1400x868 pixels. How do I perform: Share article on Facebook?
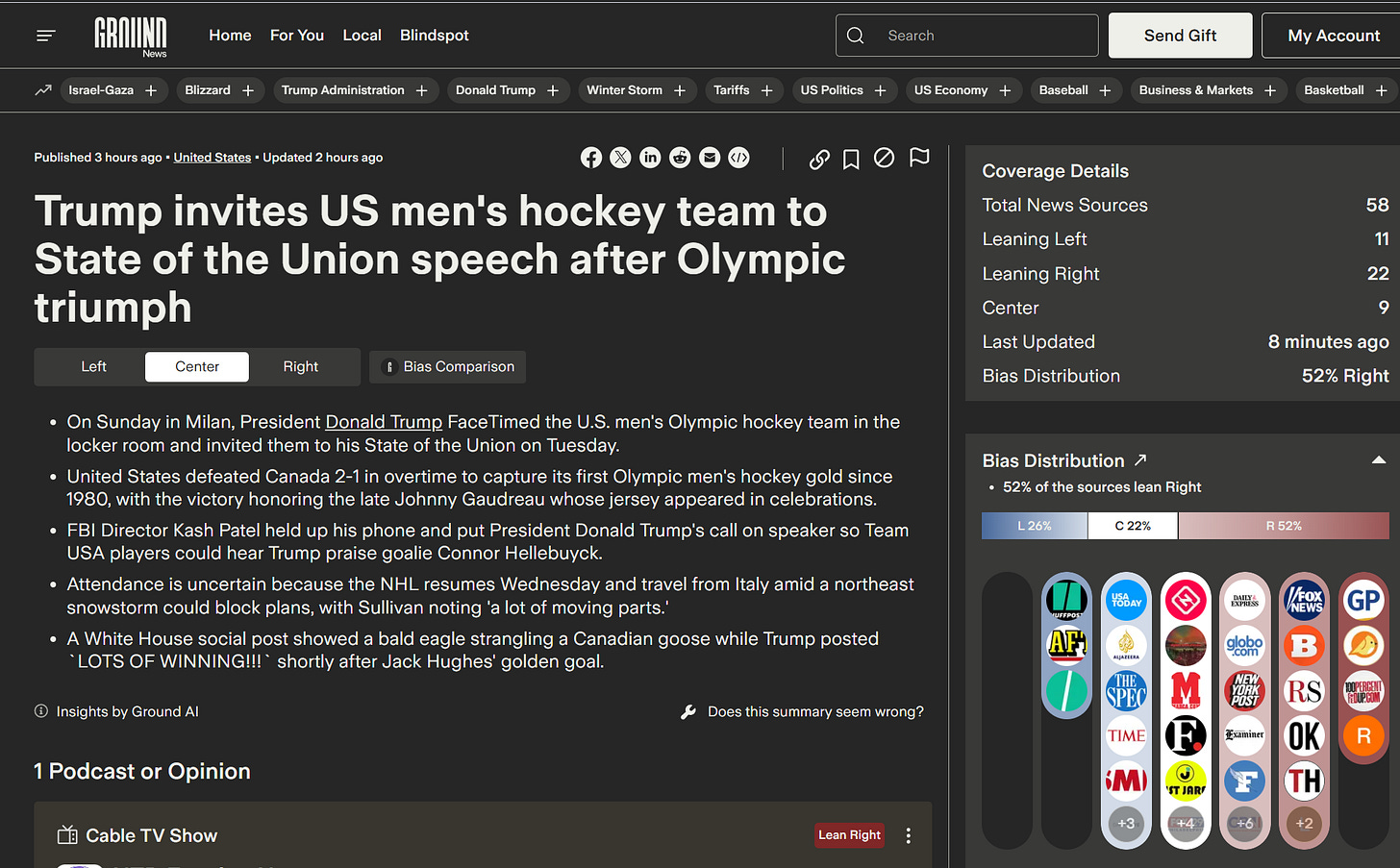click(x=591, y=158)
